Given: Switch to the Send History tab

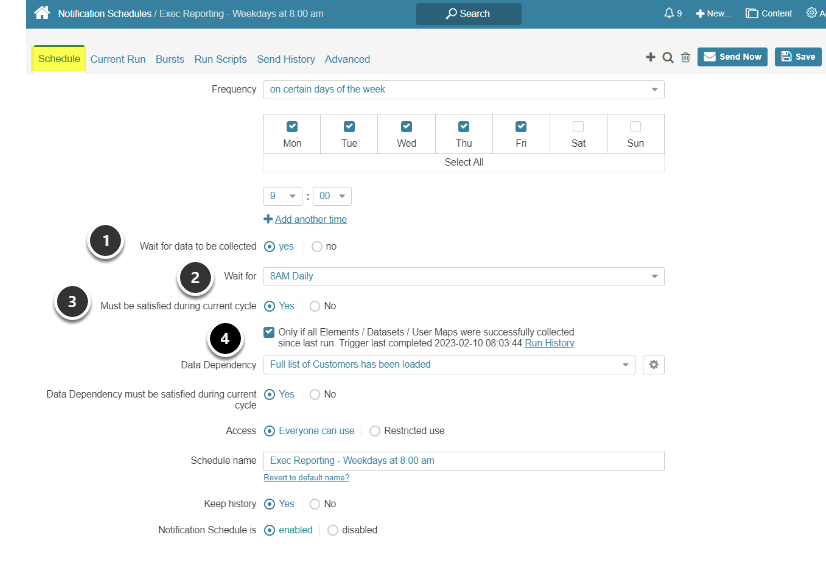Looking at the screenshot, I should pyautogui.click(x=285, y=59).
